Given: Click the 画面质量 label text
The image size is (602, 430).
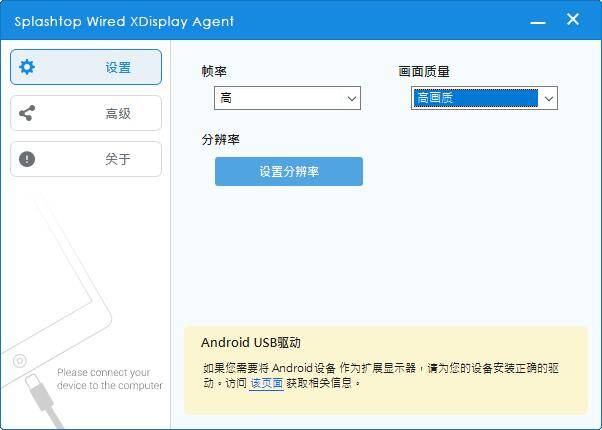Looking at the screenshot, I should point(424,71).
